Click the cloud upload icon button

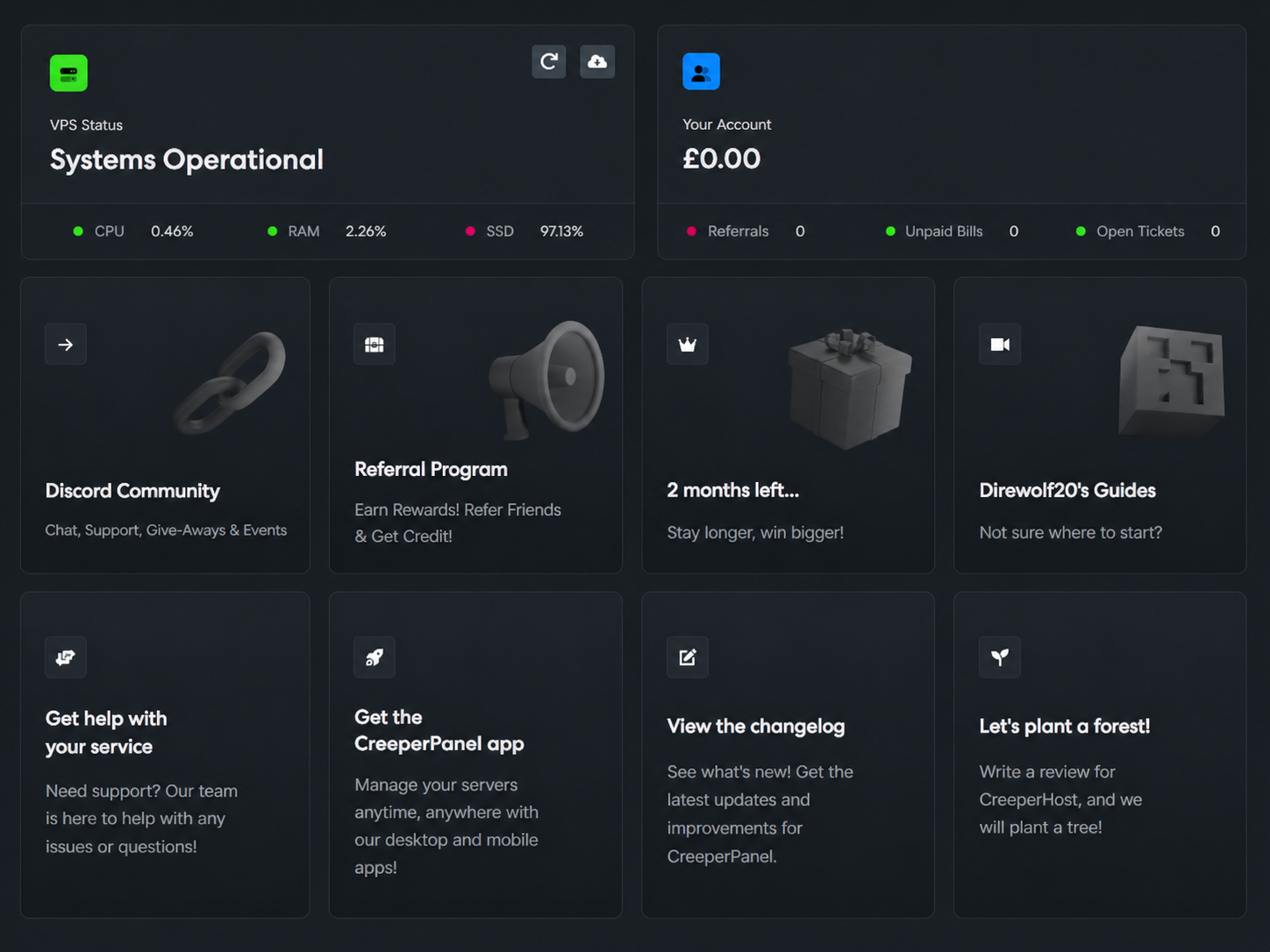click(597, 61)
